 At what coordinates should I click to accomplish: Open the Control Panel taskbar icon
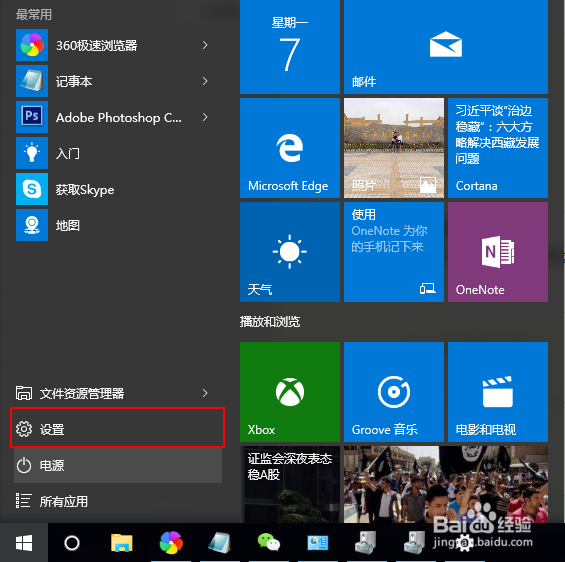pyautogui.click(x=317, y=543)
